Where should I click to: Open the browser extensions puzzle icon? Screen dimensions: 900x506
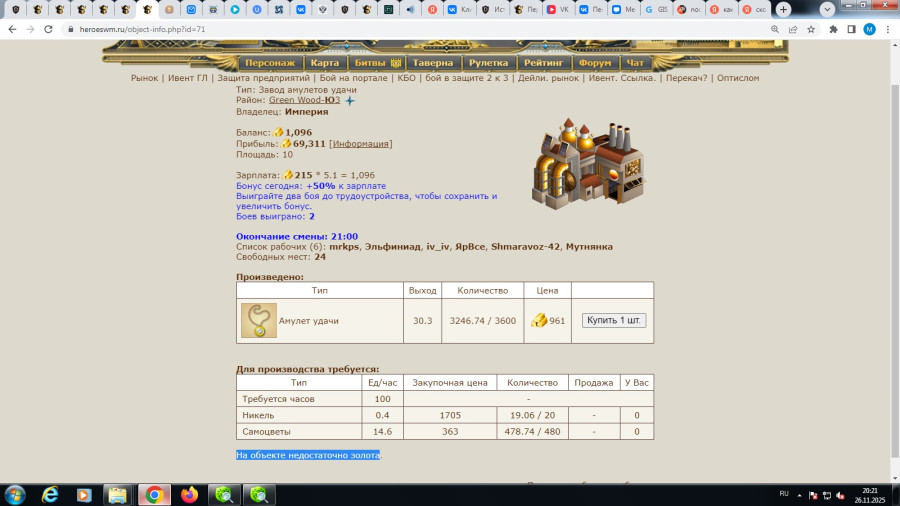click(833, 29)
